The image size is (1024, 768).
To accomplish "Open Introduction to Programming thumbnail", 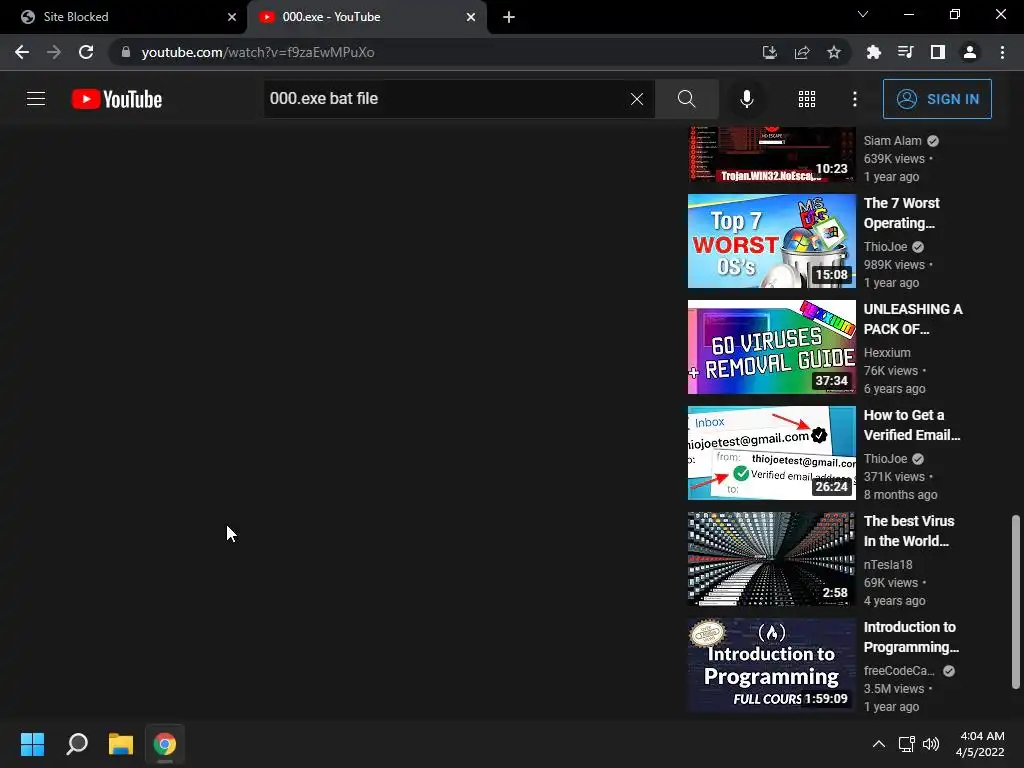I will [x=771, y=665].
